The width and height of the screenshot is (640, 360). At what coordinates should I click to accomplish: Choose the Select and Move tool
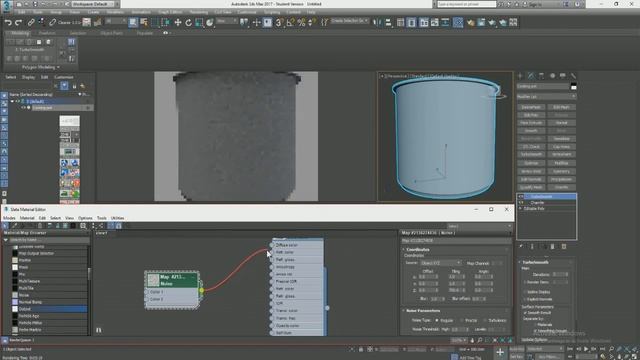tap(178, 22)
